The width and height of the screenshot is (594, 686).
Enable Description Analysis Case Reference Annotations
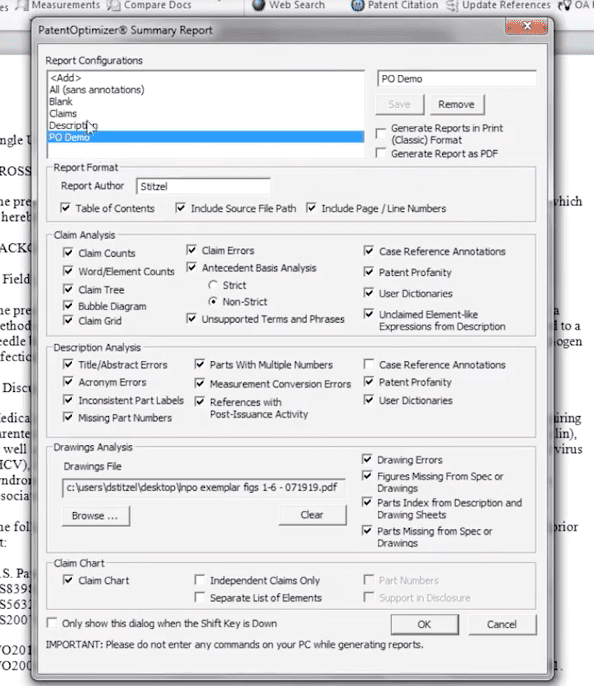pos(369,364)
